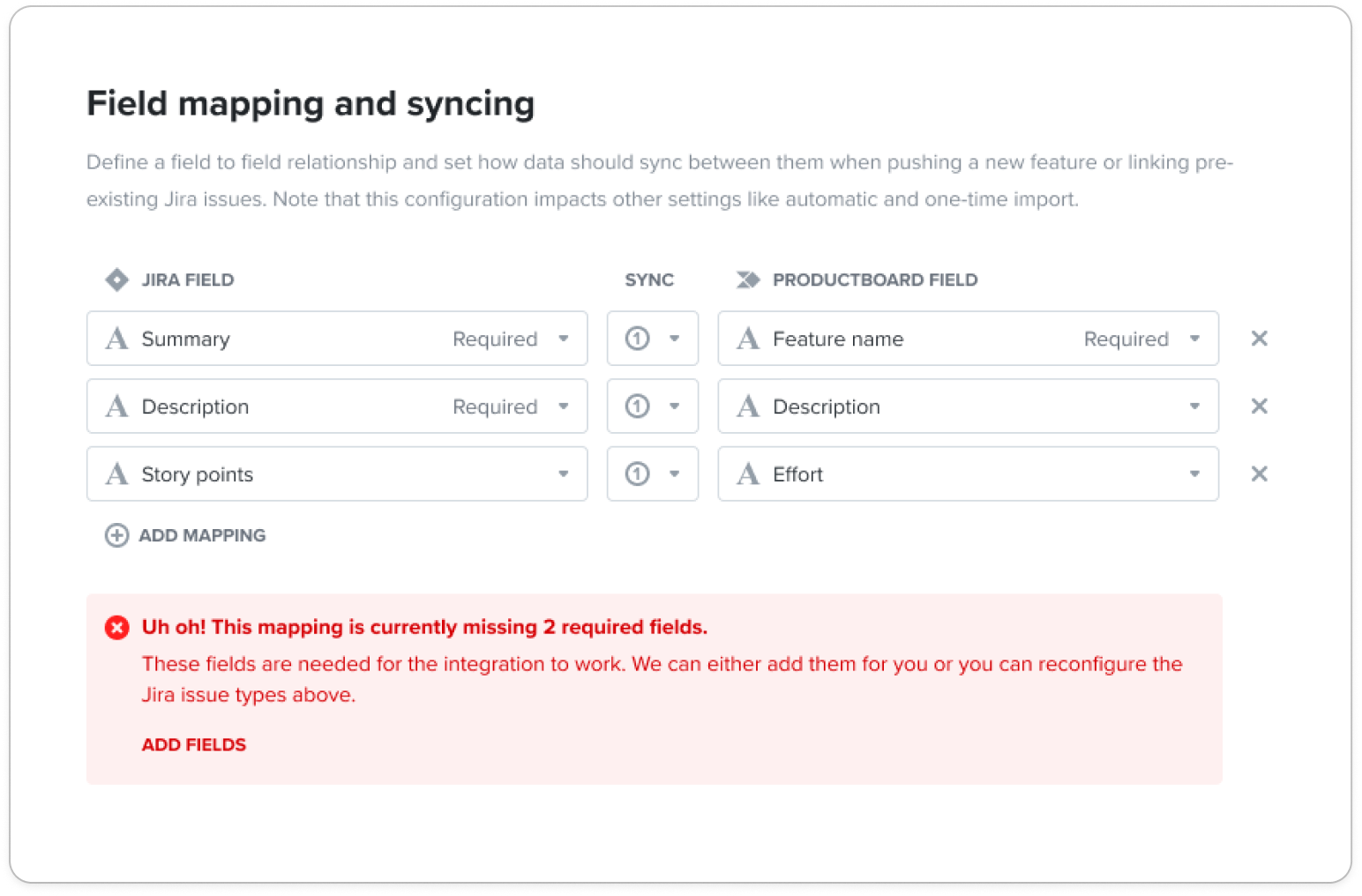Click the plus icon beside Add Mapping
Screen dimensions: 1362x896
click(116, 535)
